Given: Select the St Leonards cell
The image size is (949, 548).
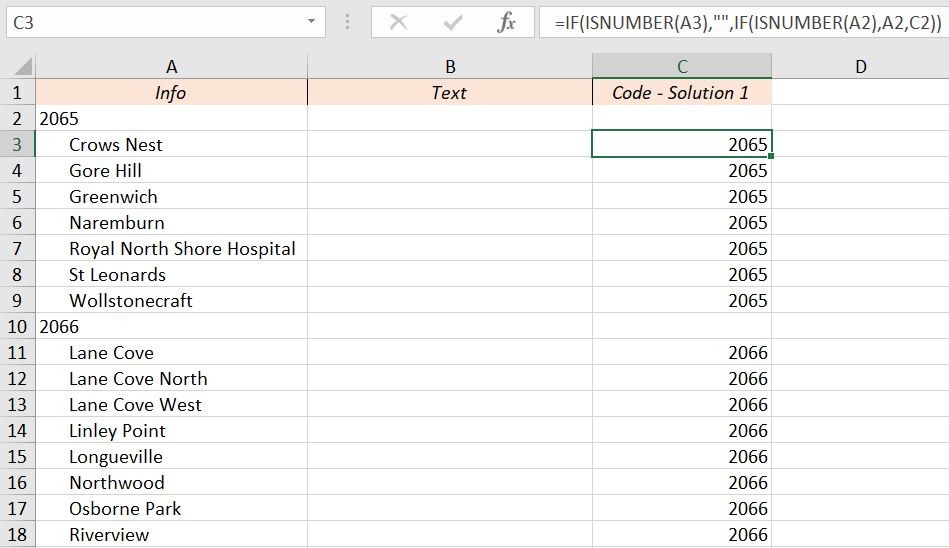Looking at the screenshot, I should [x=171, y=274].
